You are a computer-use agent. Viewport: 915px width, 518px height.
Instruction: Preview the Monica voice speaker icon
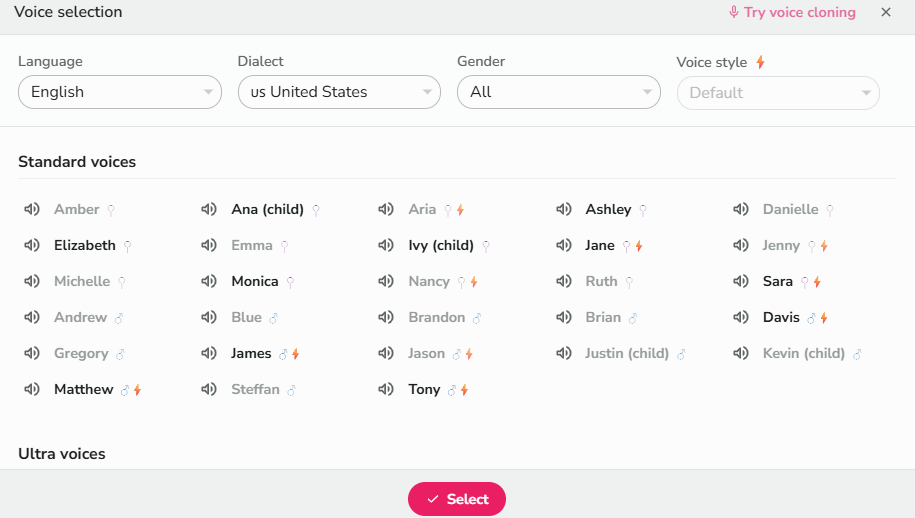(x=209, y=281)
